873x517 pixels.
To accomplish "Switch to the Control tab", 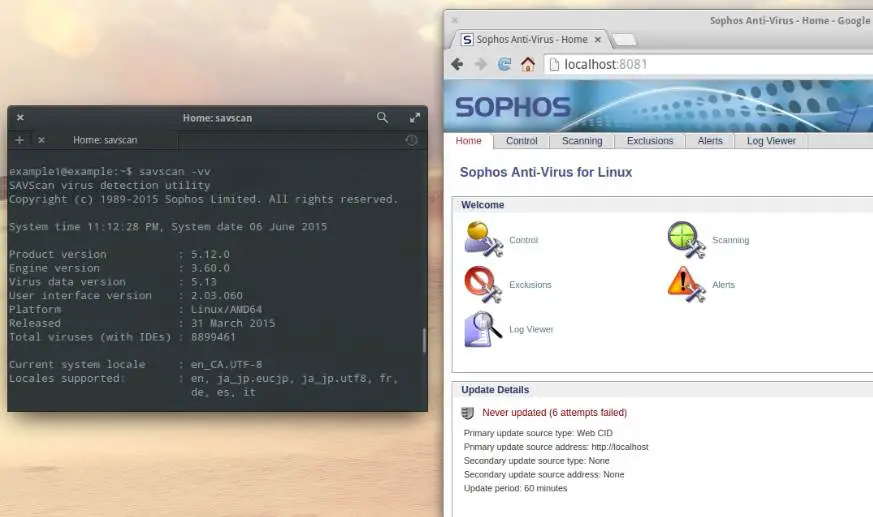I will click(522, 141).
